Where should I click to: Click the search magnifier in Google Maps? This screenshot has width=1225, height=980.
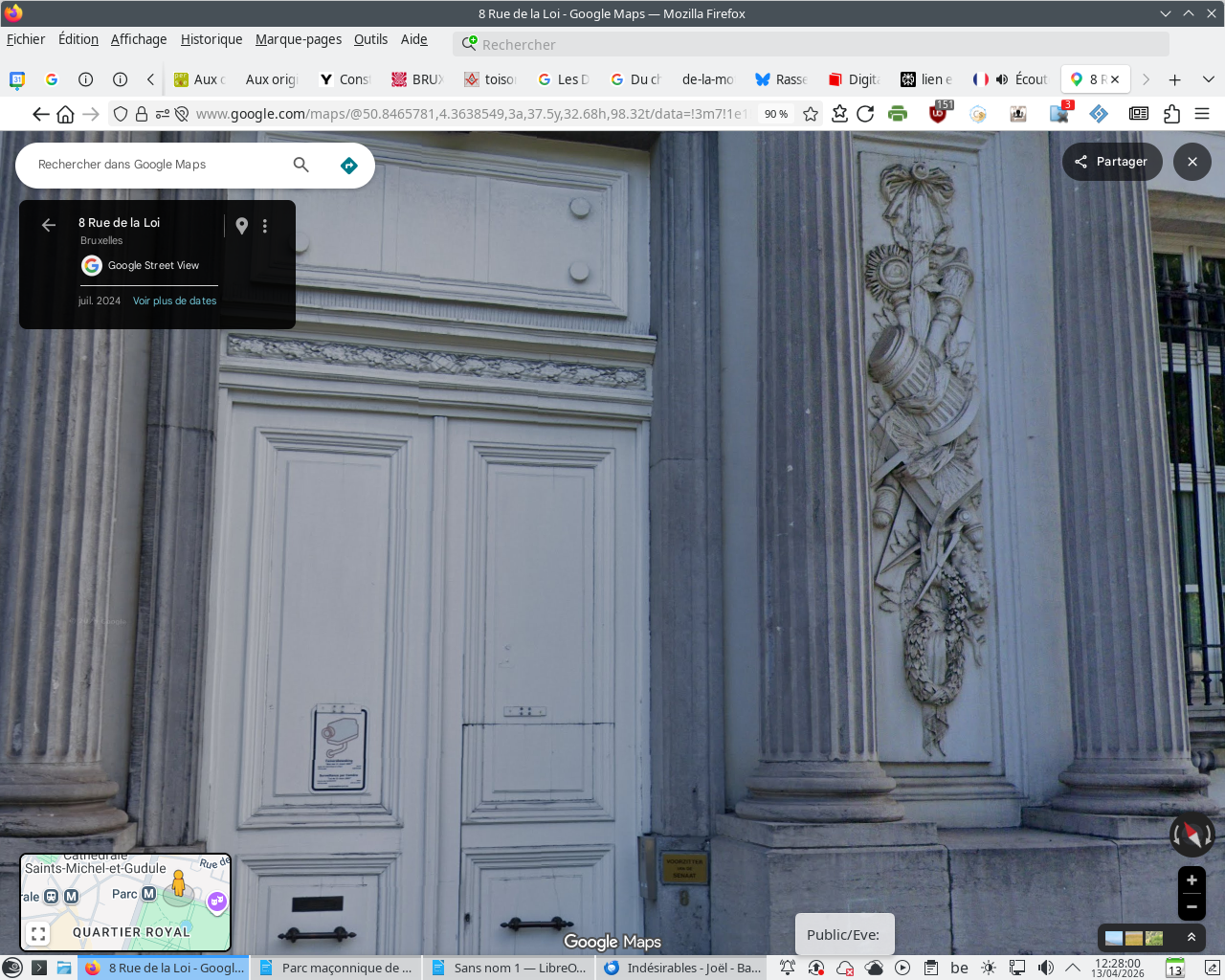(301, 165)
